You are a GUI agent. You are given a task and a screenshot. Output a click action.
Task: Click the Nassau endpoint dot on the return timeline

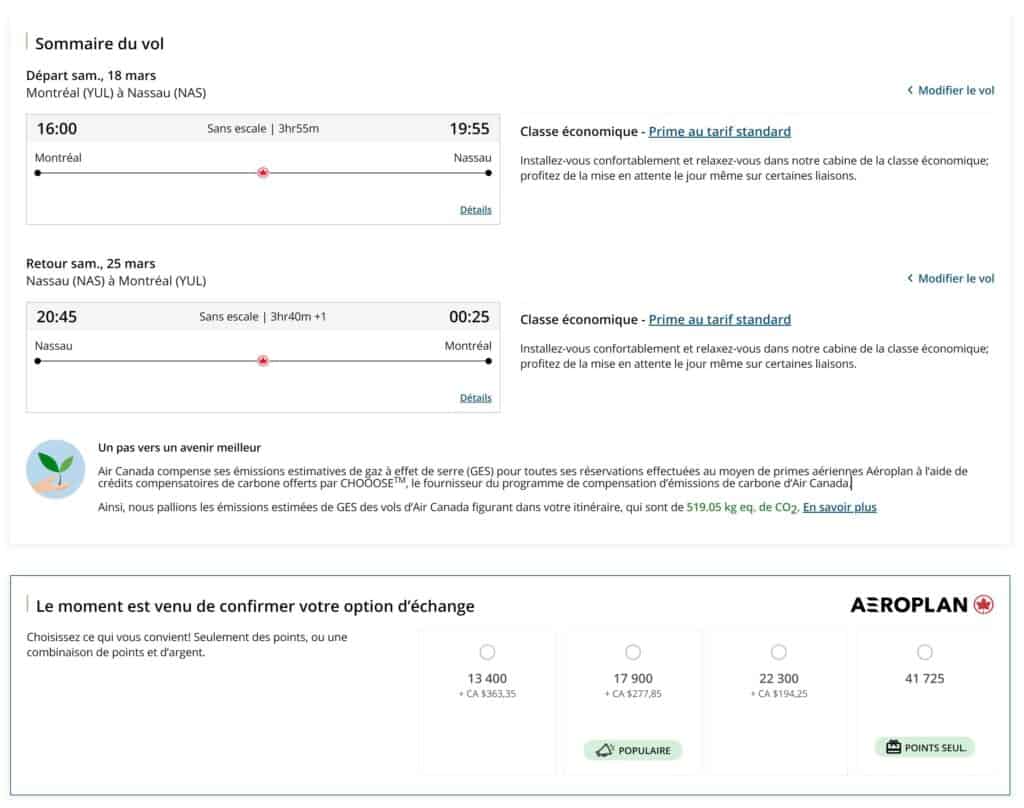tap(37, 360)
